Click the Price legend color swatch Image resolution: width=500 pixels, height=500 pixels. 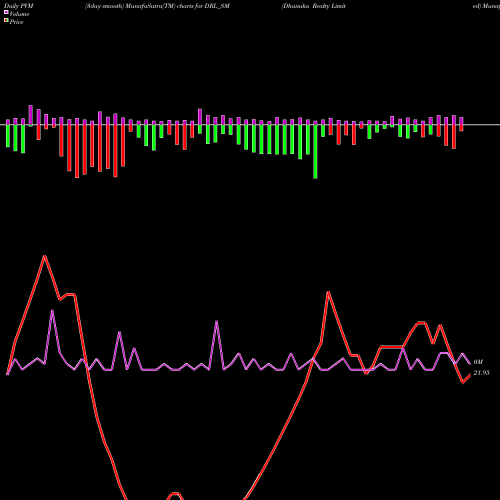(6, 20)
